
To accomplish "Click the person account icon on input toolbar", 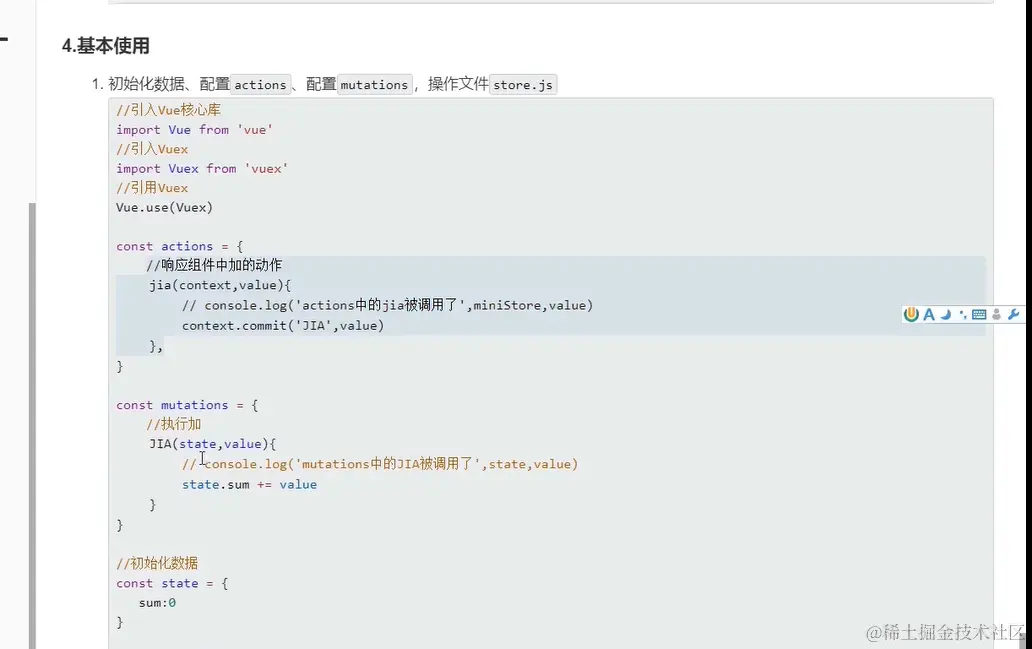I will pyautogui.click(x=996, y=314).
